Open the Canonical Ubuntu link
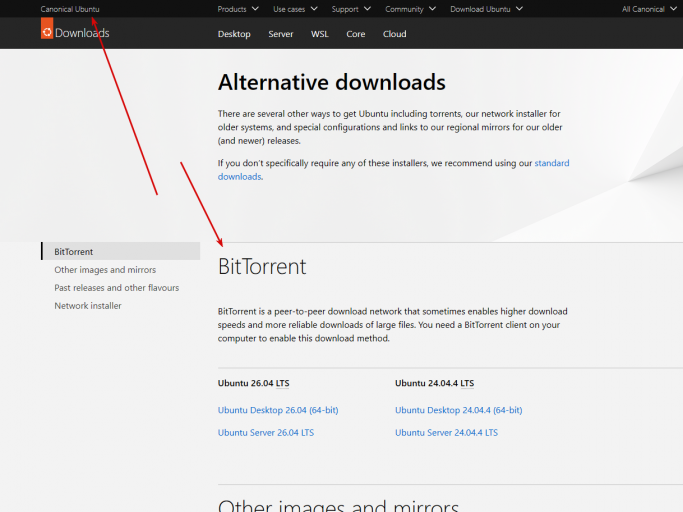This screenshot has width=683, height=512. 70,9
